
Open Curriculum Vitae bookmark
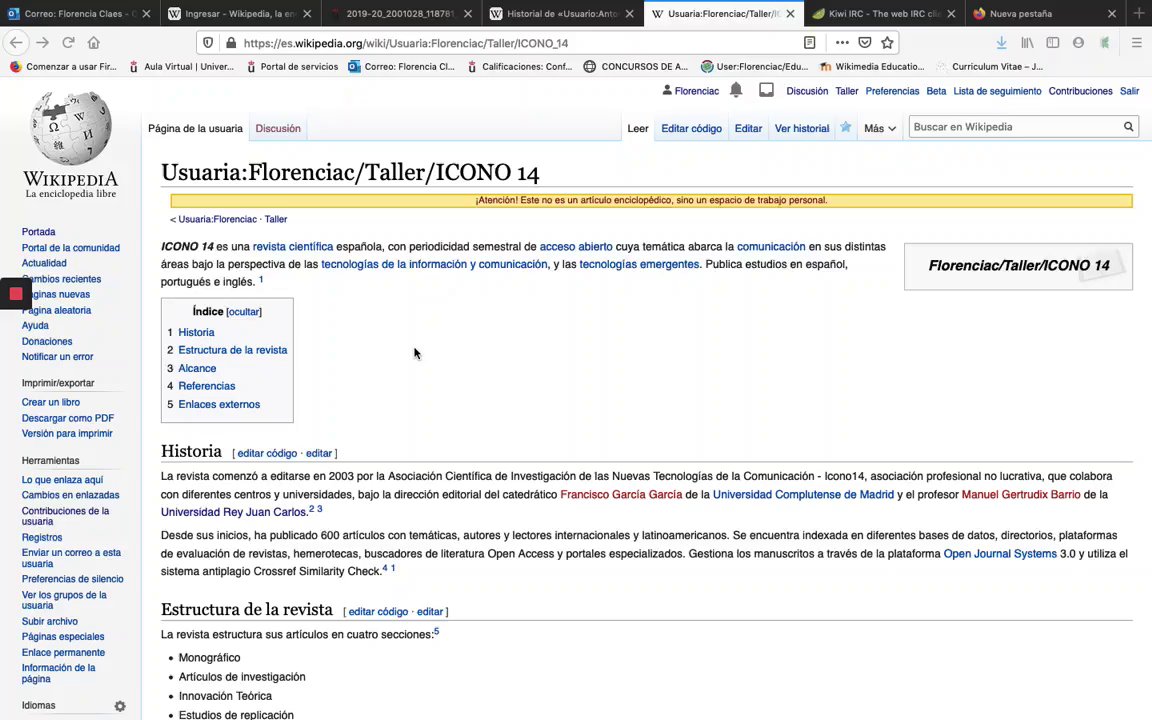tap(990, 66)
